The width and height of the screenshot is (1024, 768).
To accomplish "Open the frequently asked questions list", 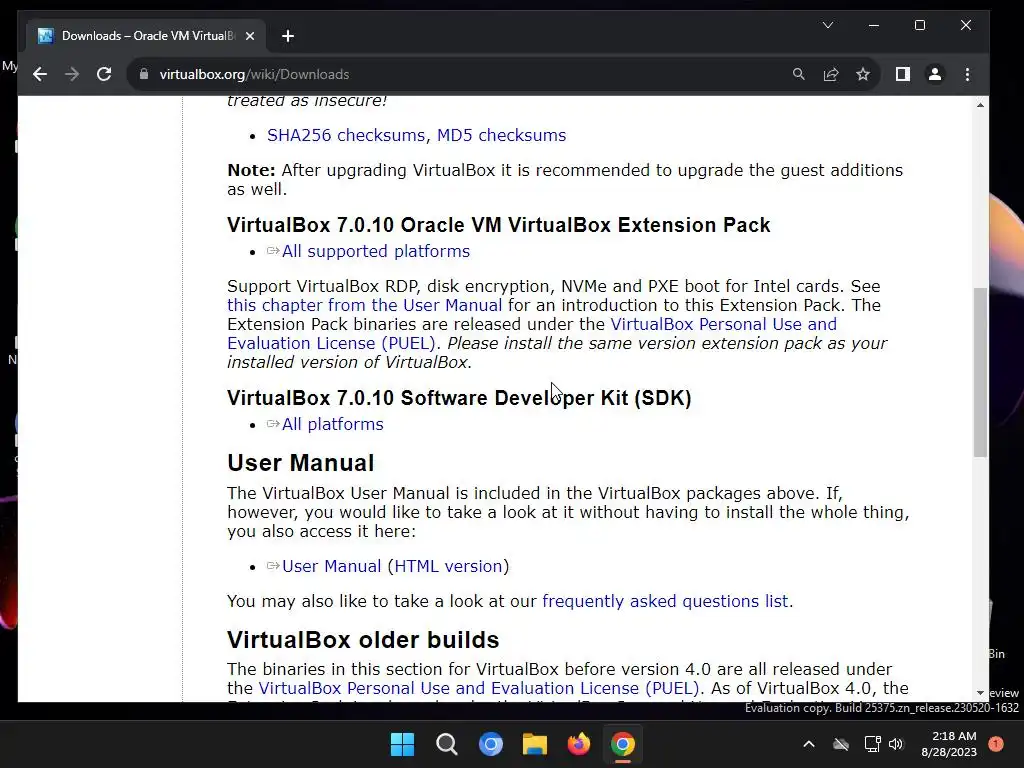I will [665, 601].
